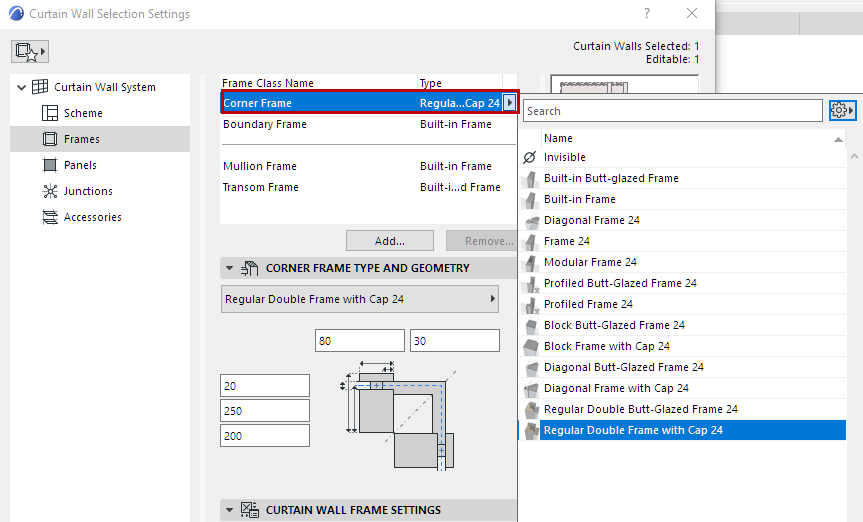Click the Panels page icon

click(50, 165)
